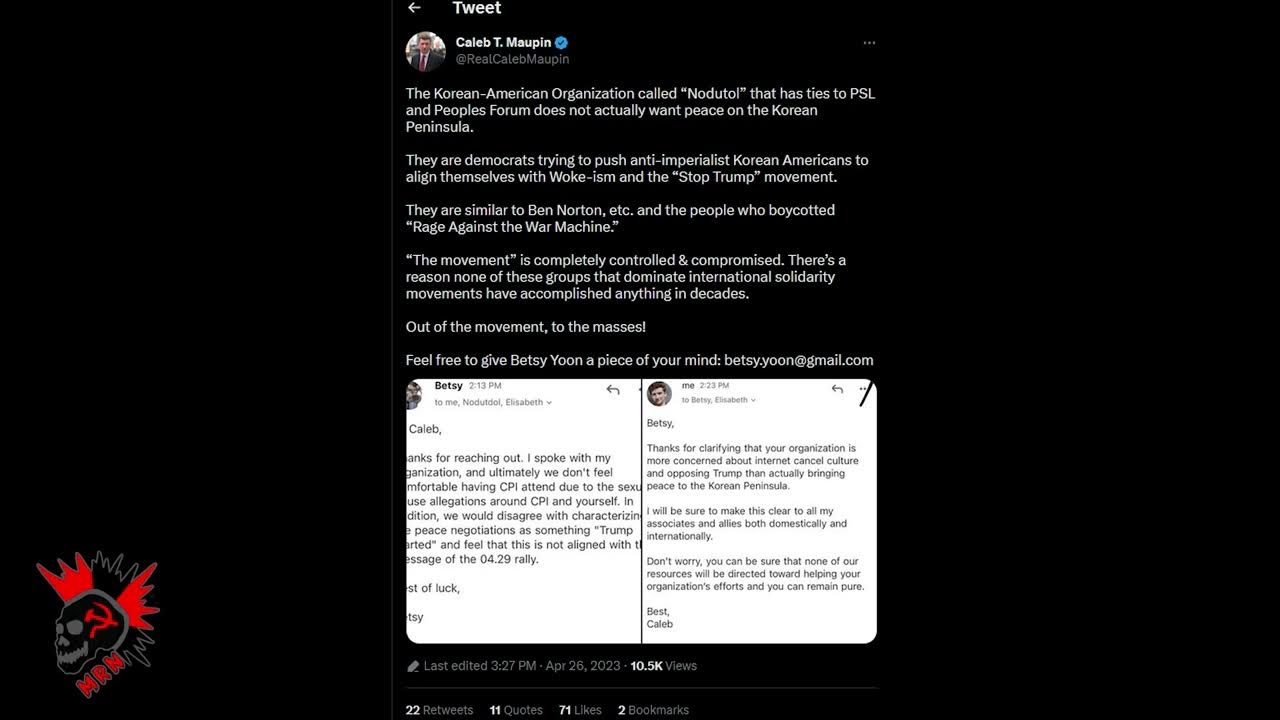Click the back arrow beside Tweet

click(x=414, y=8)
